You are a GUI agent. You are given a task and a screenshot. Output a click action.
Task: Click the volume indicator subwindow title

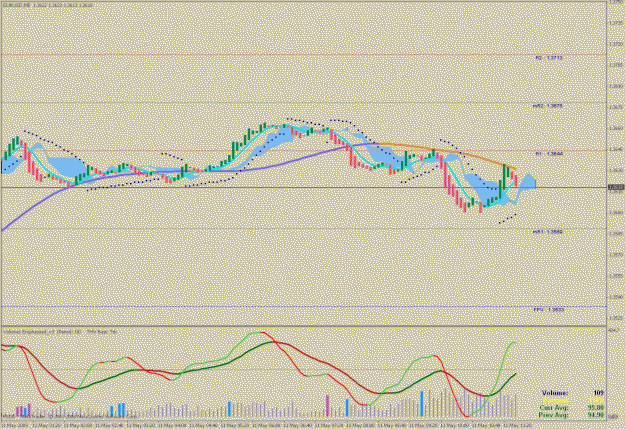click(x=60, y=332)
